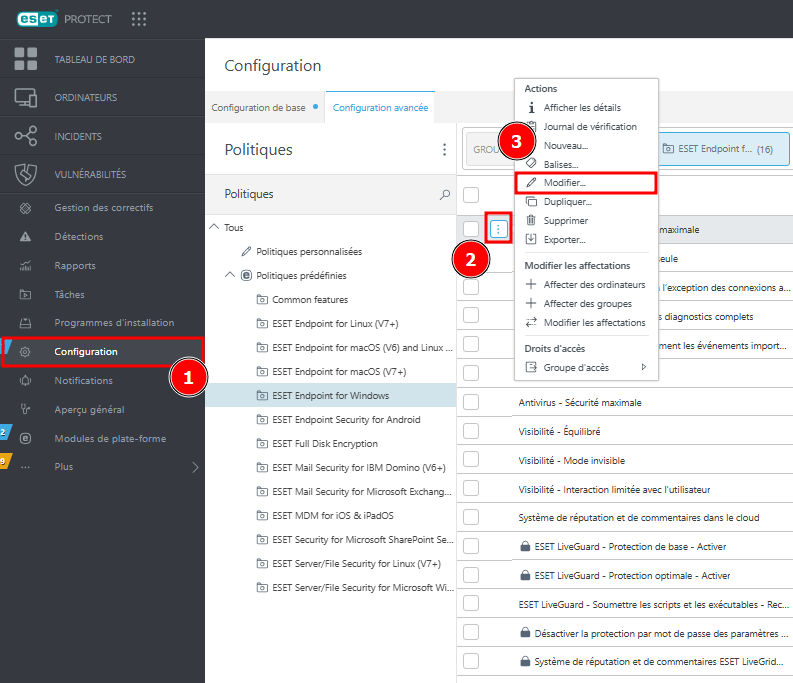Image resolution: width=793 pixels, height=683 pixels.
Task: Collapse Politiques prédéfinies node
Action: tap(230, 275)
